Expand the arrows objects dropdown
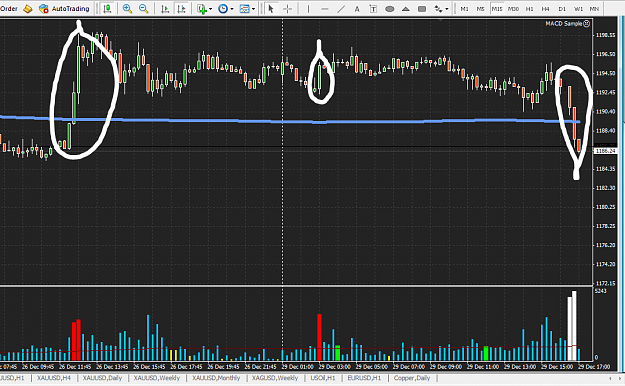 [447, 9]
